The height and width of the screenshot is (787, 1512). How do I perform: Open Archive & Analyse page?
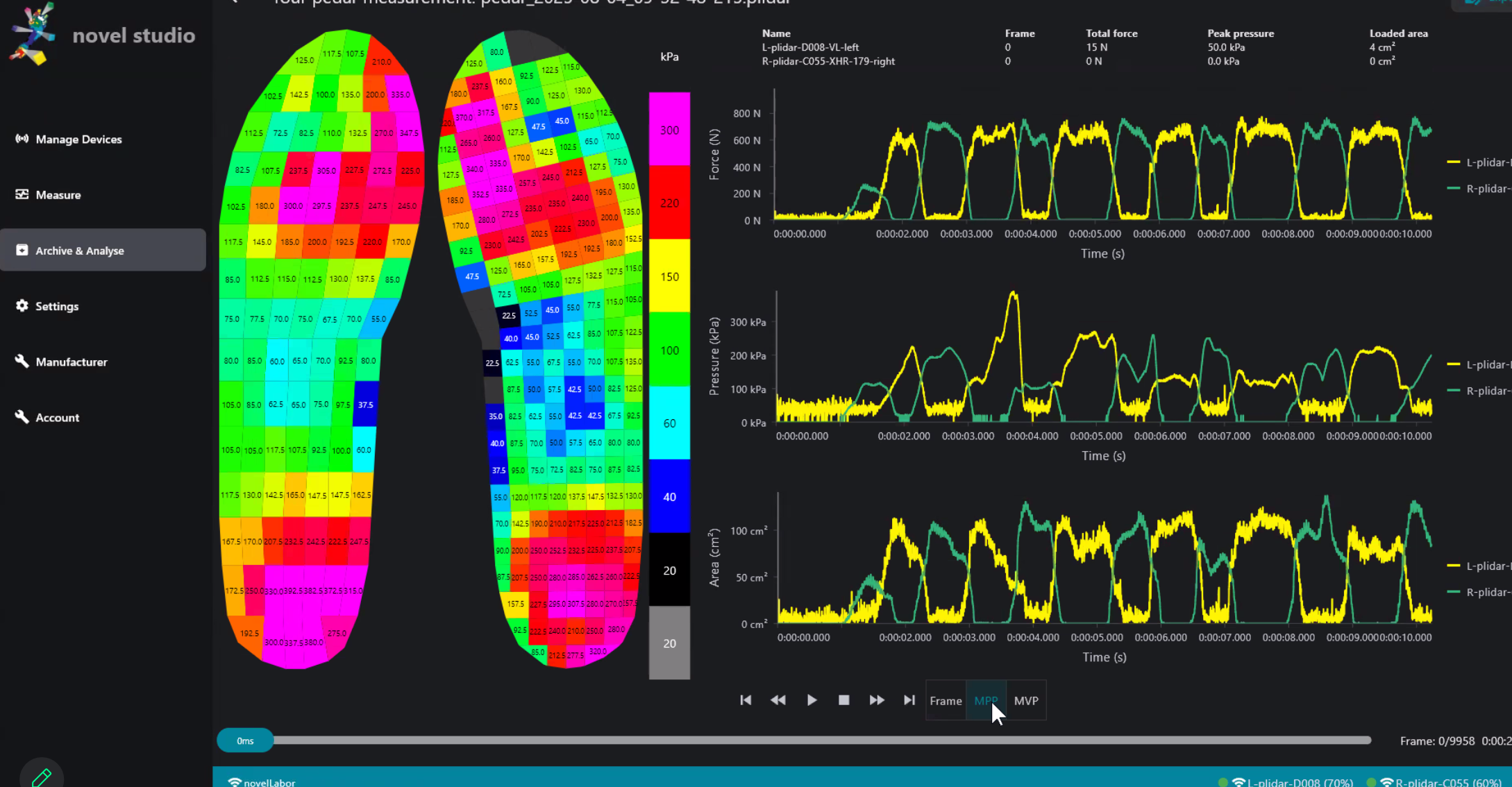80,251
